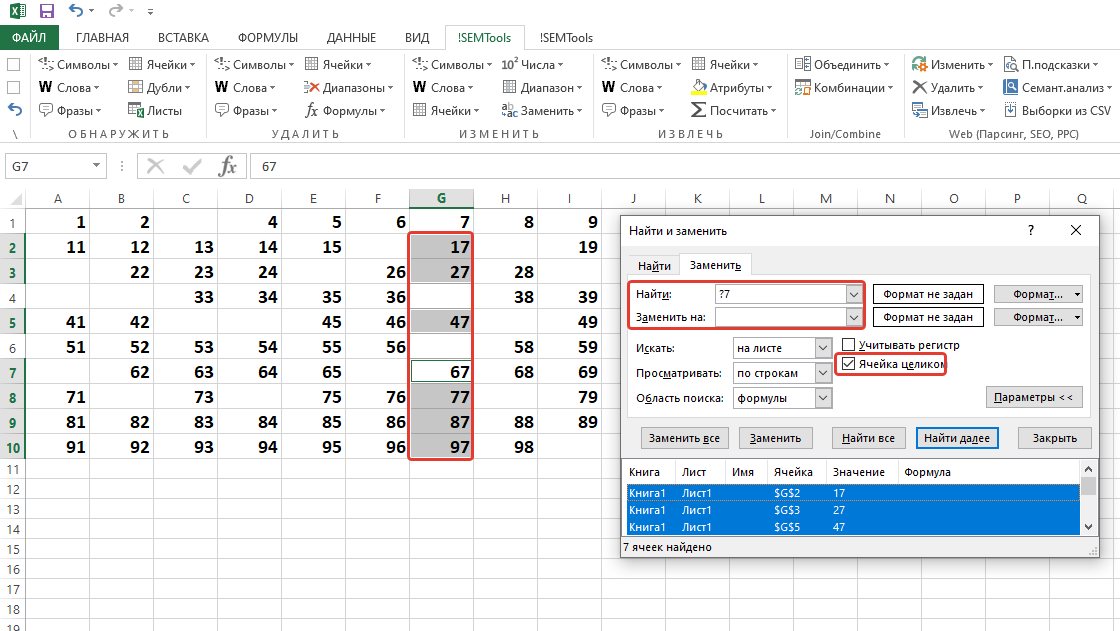Screen dimensions: 1120x631
Task: Open the Формат dropdown in the Заменить на row
Action: coord(1038,317)
